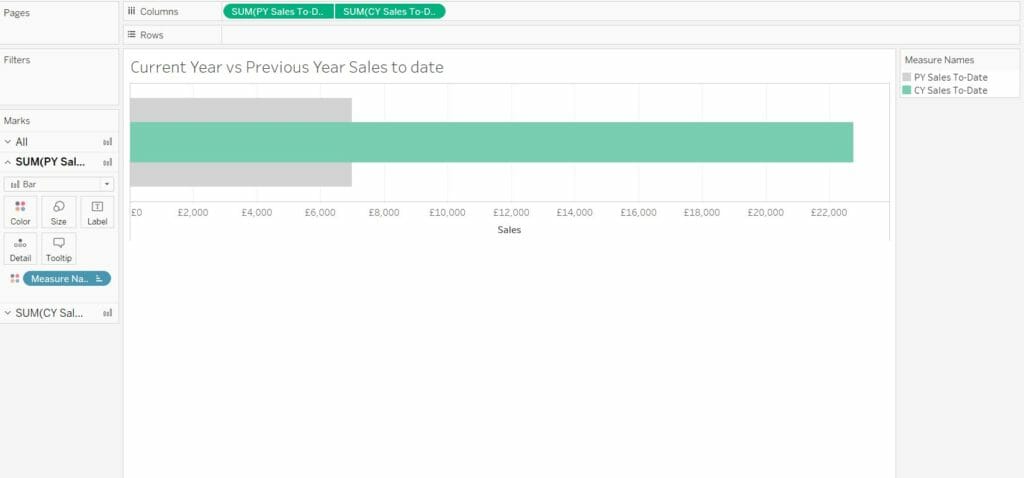Select the PY Sales To-Date legend swatch

click(906, 77)
